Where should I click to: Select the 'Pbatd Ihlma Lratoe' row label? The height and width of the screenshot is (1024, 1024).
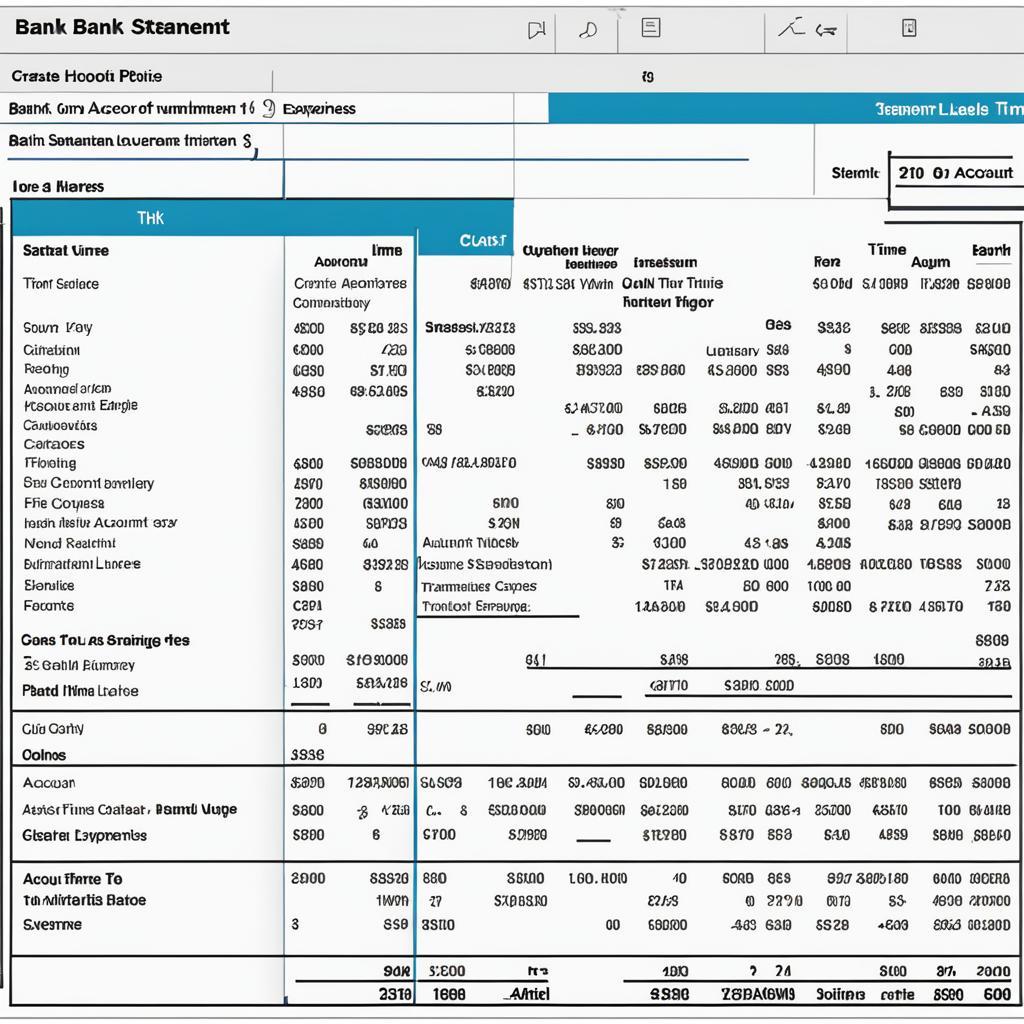click(x=80, y=691)
